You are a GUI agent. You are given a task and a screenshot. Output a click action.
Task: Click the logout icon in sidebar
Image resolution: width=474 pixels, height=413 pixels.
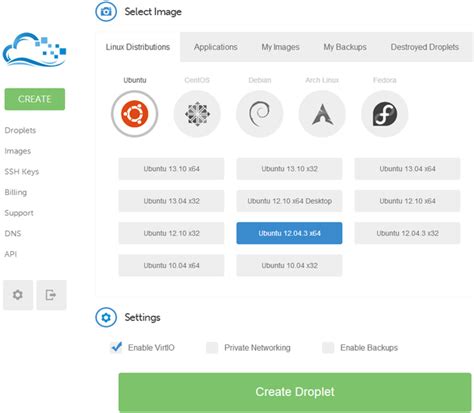51,295
